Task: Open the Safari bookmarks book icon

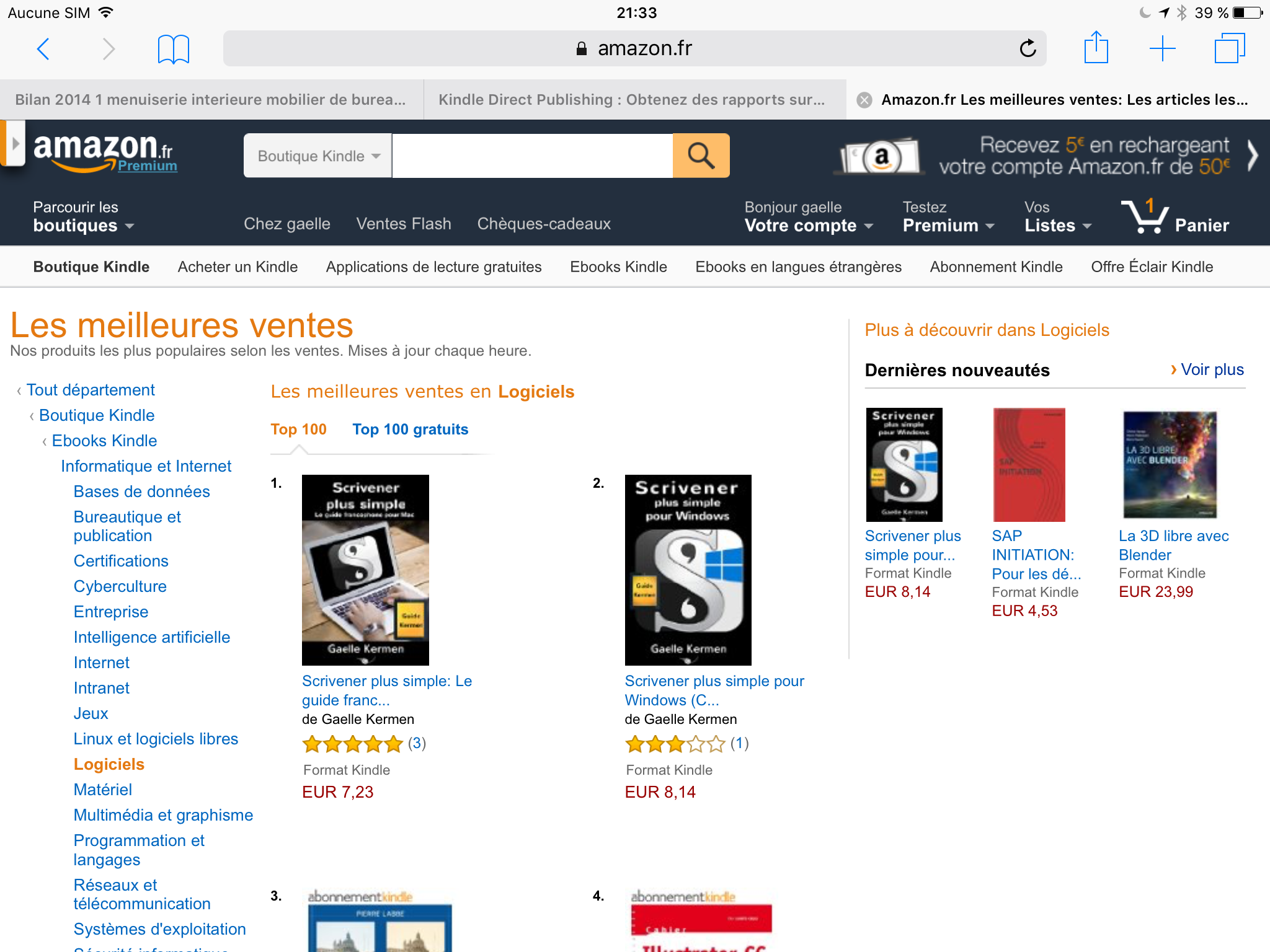Action: coord(173,48)
